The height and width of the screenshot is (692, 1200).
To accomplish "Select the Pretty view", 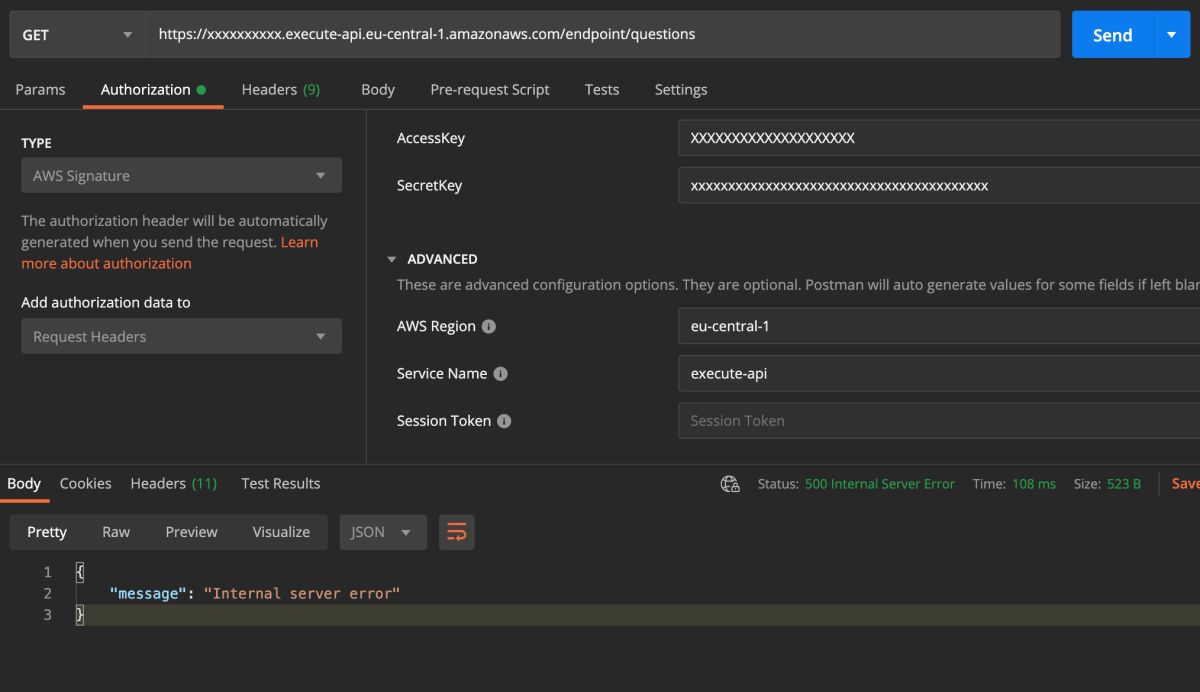I will 47,532.
